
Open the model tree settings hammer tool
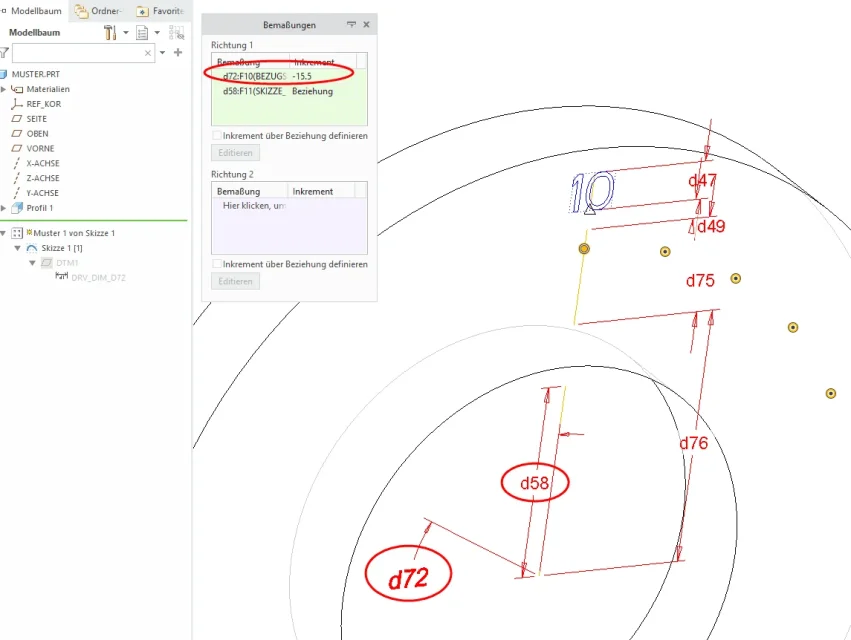coord(110,33)
